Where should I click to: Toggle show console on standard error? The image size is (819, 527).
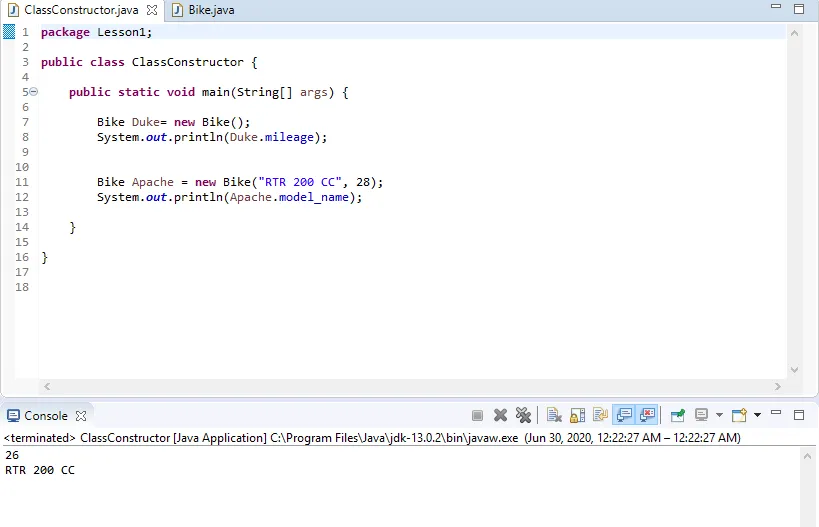(647, 415)
